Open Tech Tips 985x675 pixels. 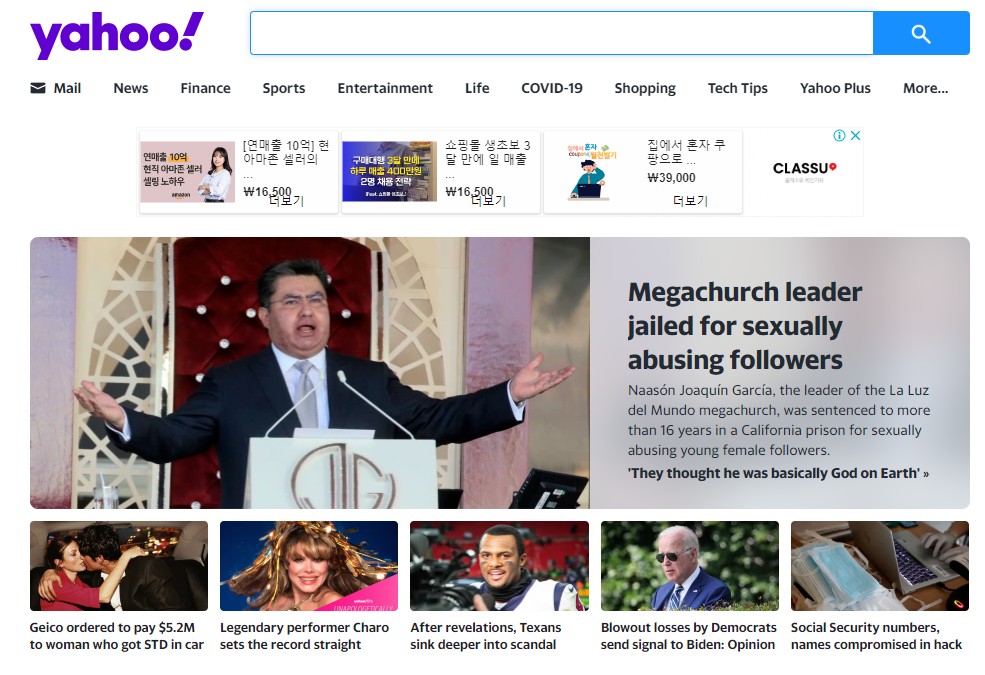737,88
